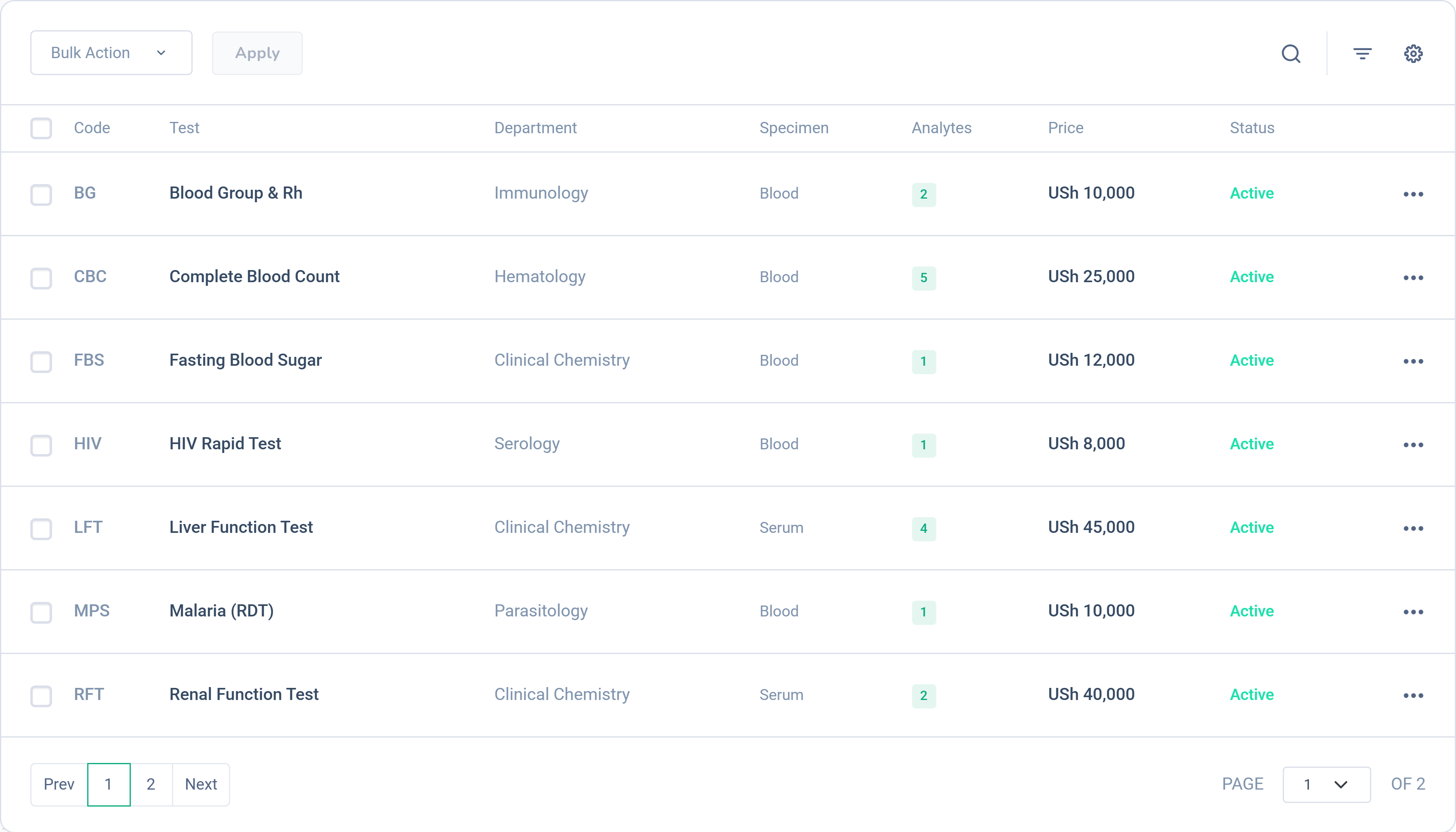The height and width of the screenshot is (832, 1456).
Task: Open more options for Blood Group & Rh
Action: tap(1413, 194)
